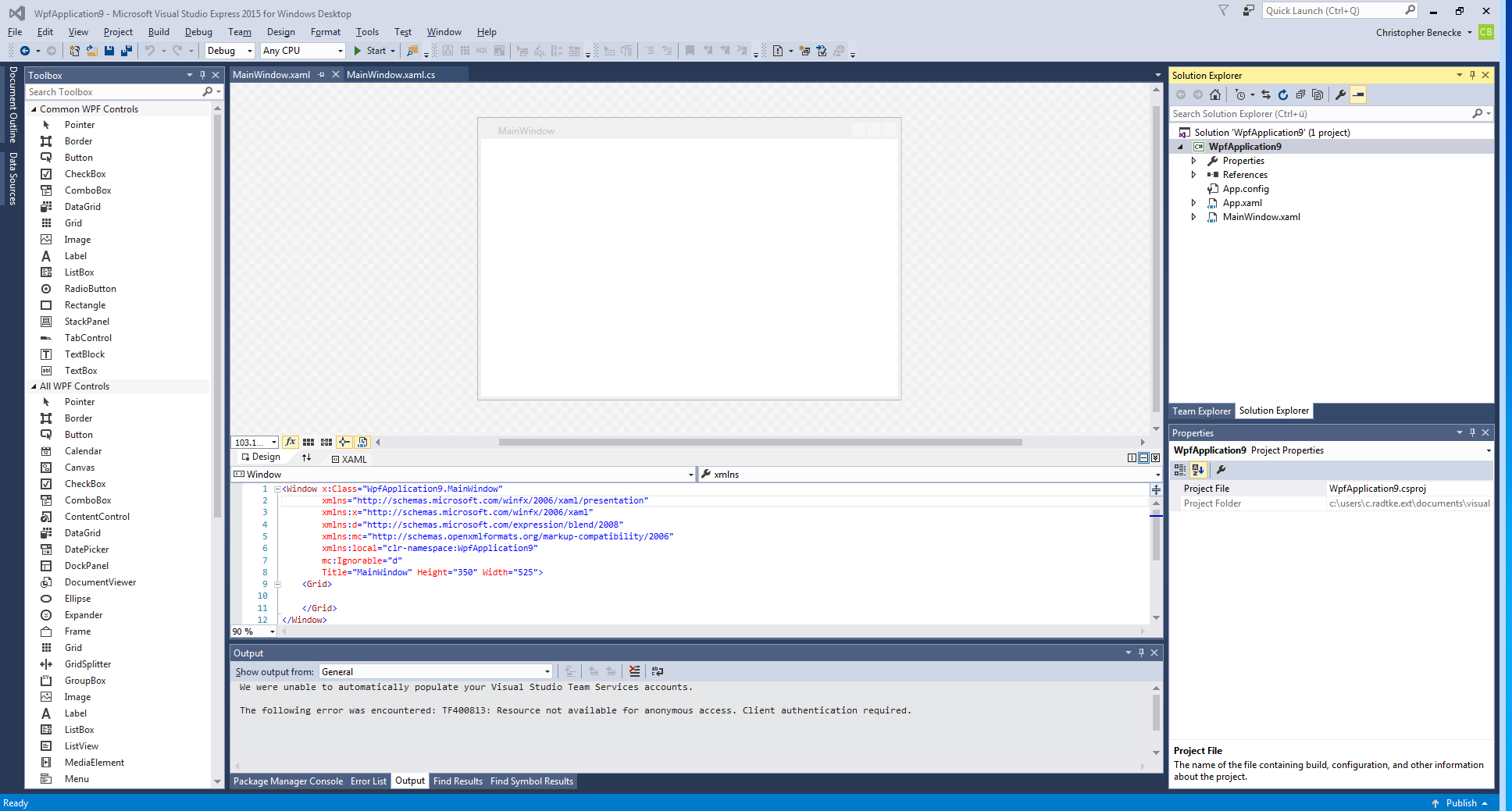Click the Home icon in Solution Explorer
The height and width of the screenshot is (811, 1512).
tap(1215, 94)
